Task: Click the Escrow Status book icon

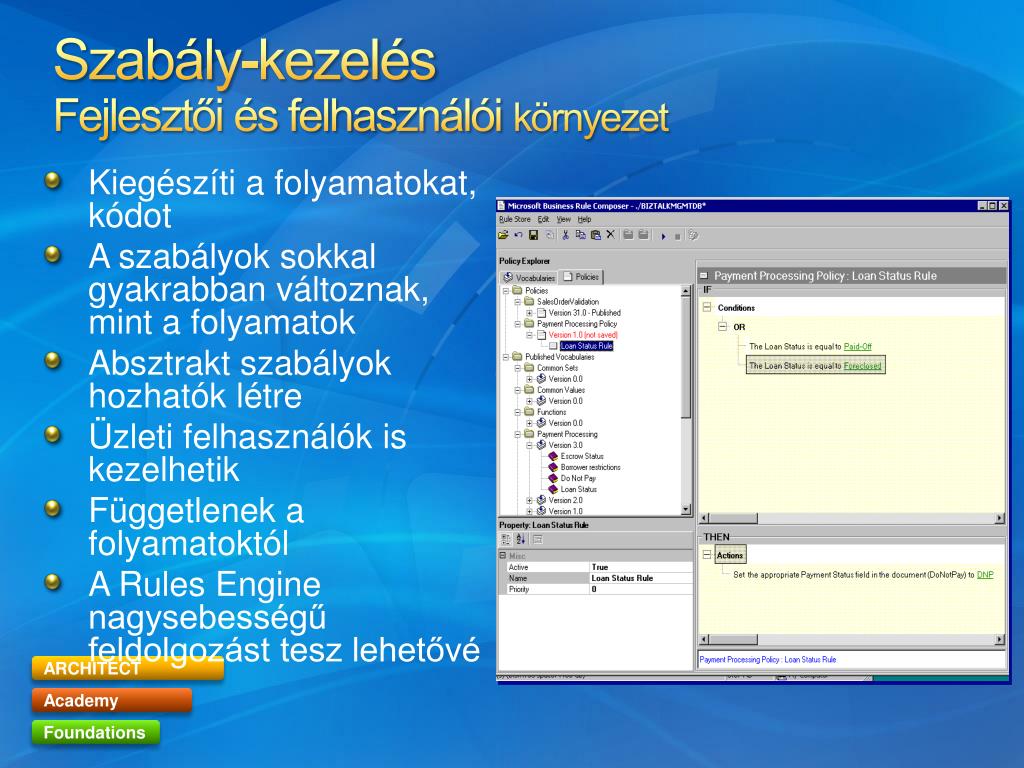Action: coord(552,456)
